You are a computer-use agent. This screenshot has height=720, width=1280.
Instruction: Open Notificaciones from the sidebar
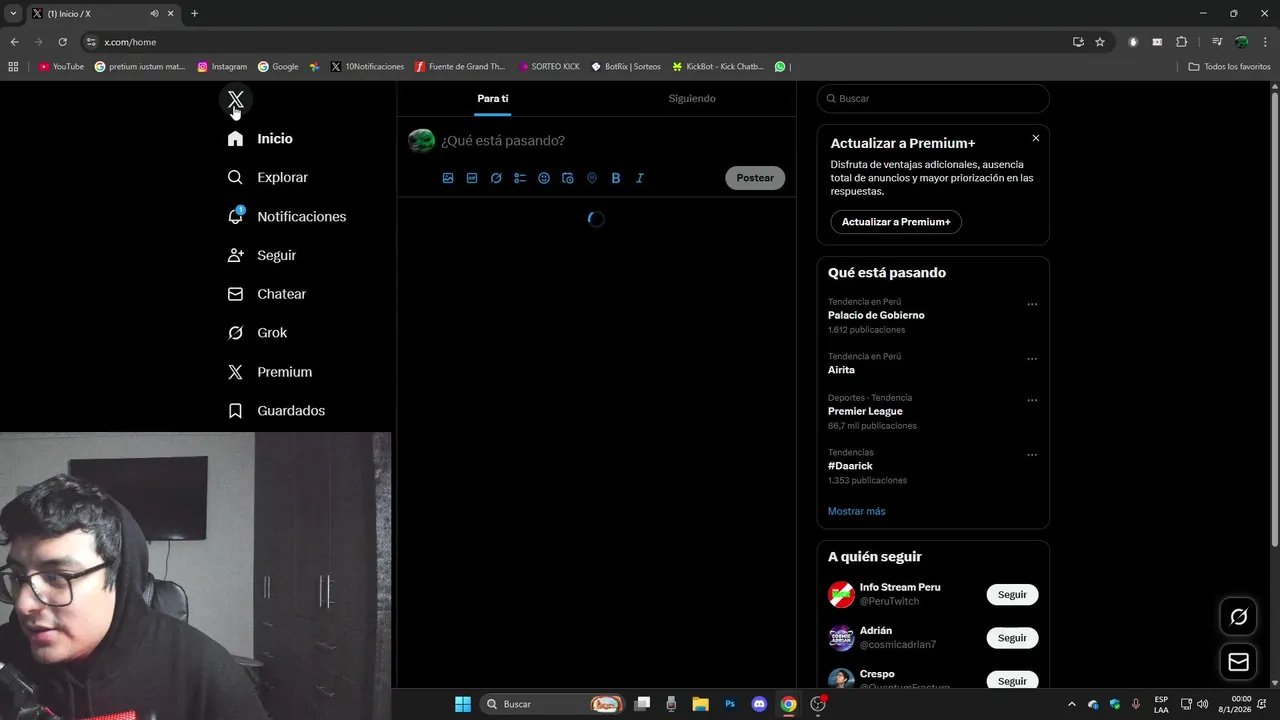(x=287, y=216)
